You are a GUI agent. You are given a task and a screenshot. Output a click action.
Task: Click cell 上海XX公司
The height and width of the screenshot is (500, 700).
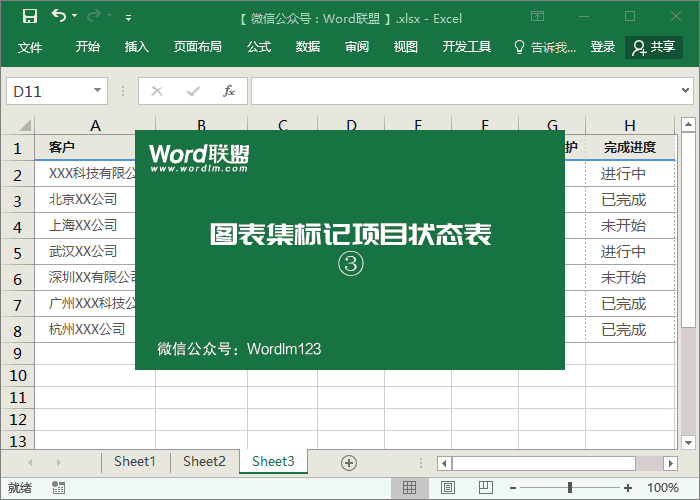[x=85, y=225]
